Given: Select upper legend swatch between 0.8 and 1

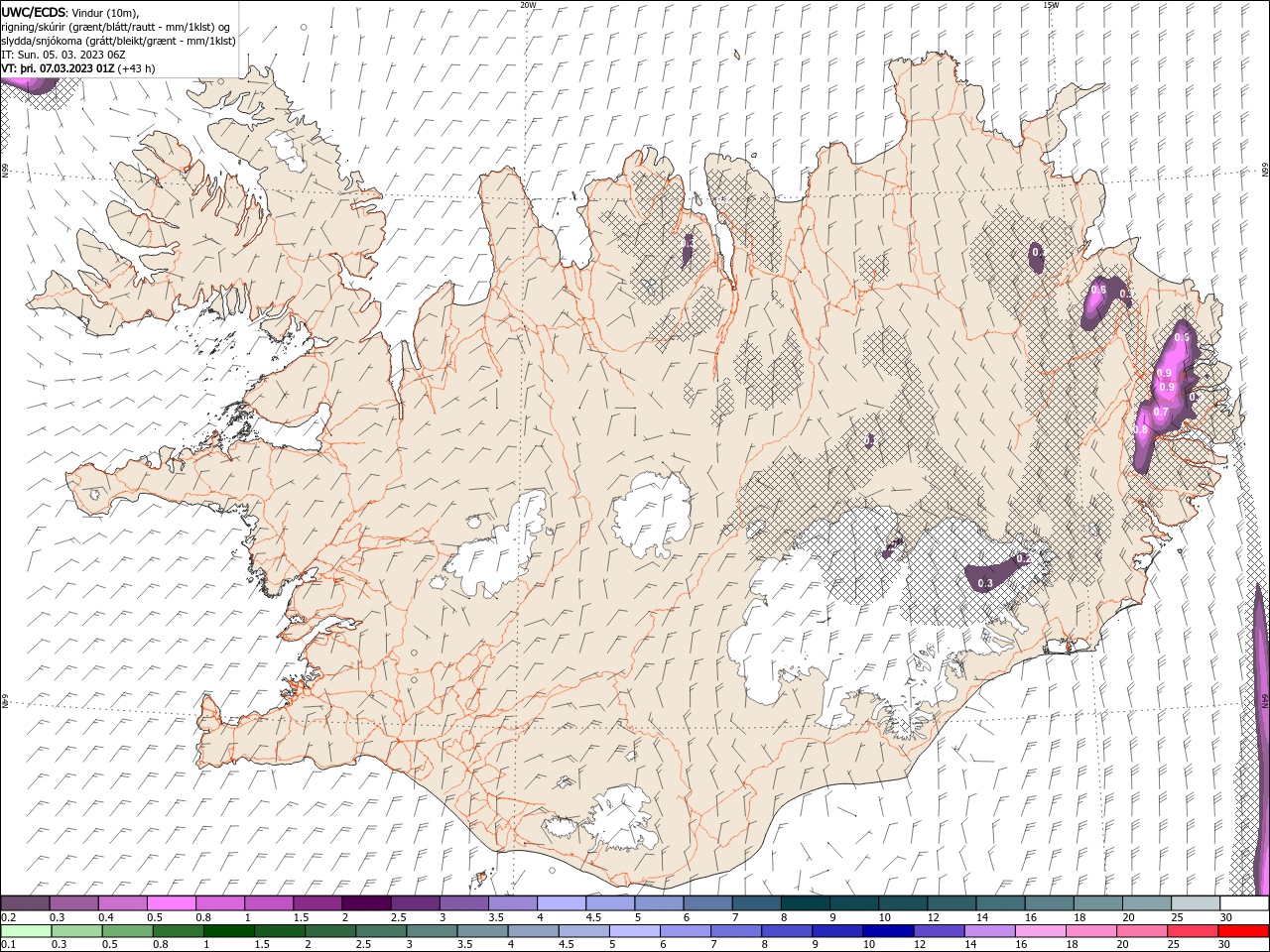Looking at the screenshot, I should tap(220, 903).
